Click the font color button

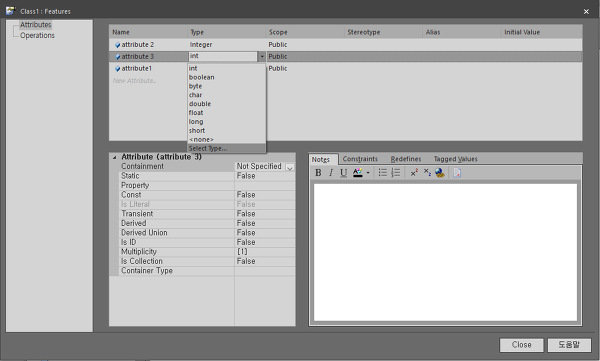pyautogui.click(x=357, y=173)
